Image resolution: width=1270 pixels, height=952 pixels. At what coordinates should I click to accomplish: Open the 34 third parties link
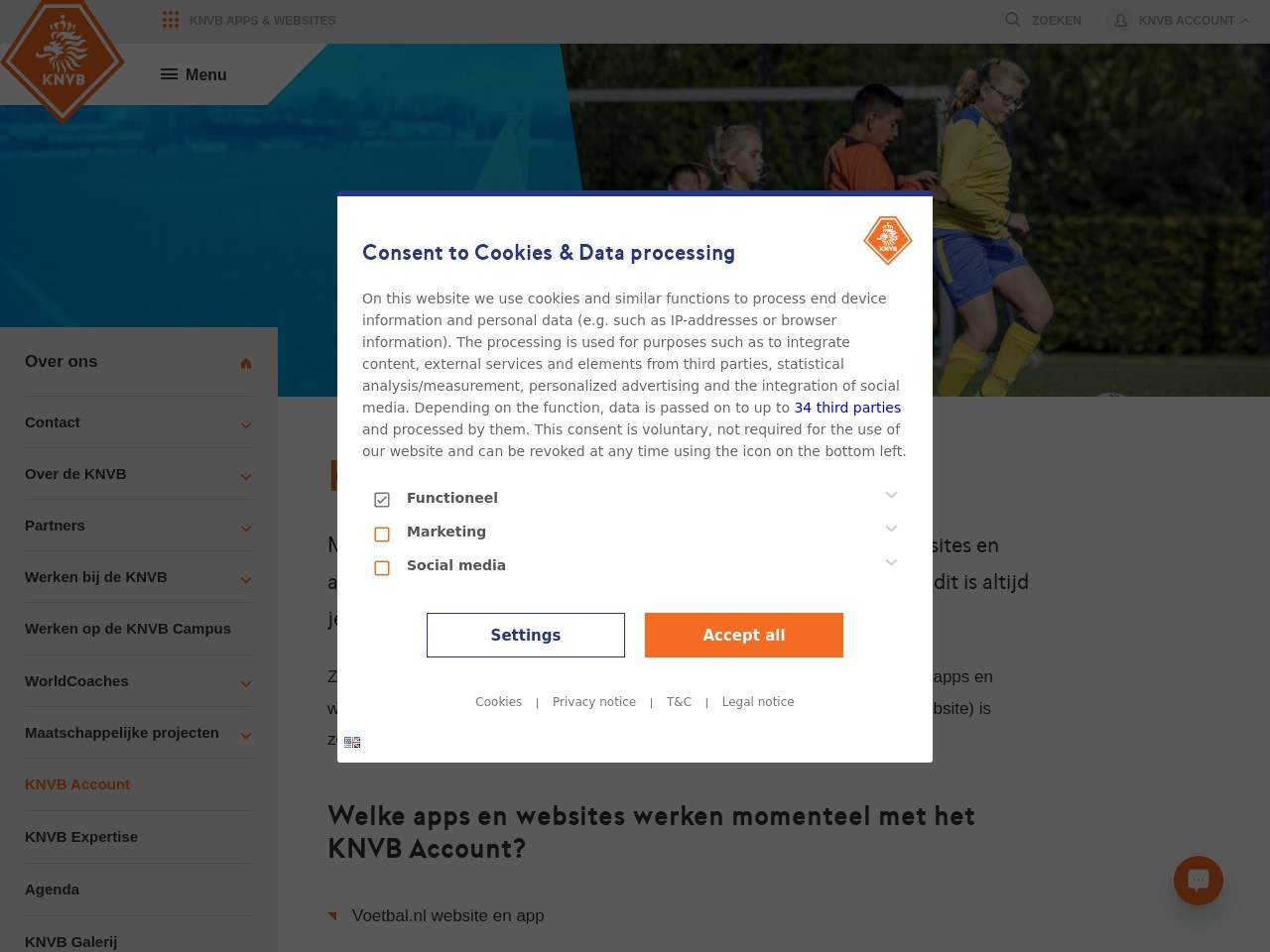pos(847,408)
